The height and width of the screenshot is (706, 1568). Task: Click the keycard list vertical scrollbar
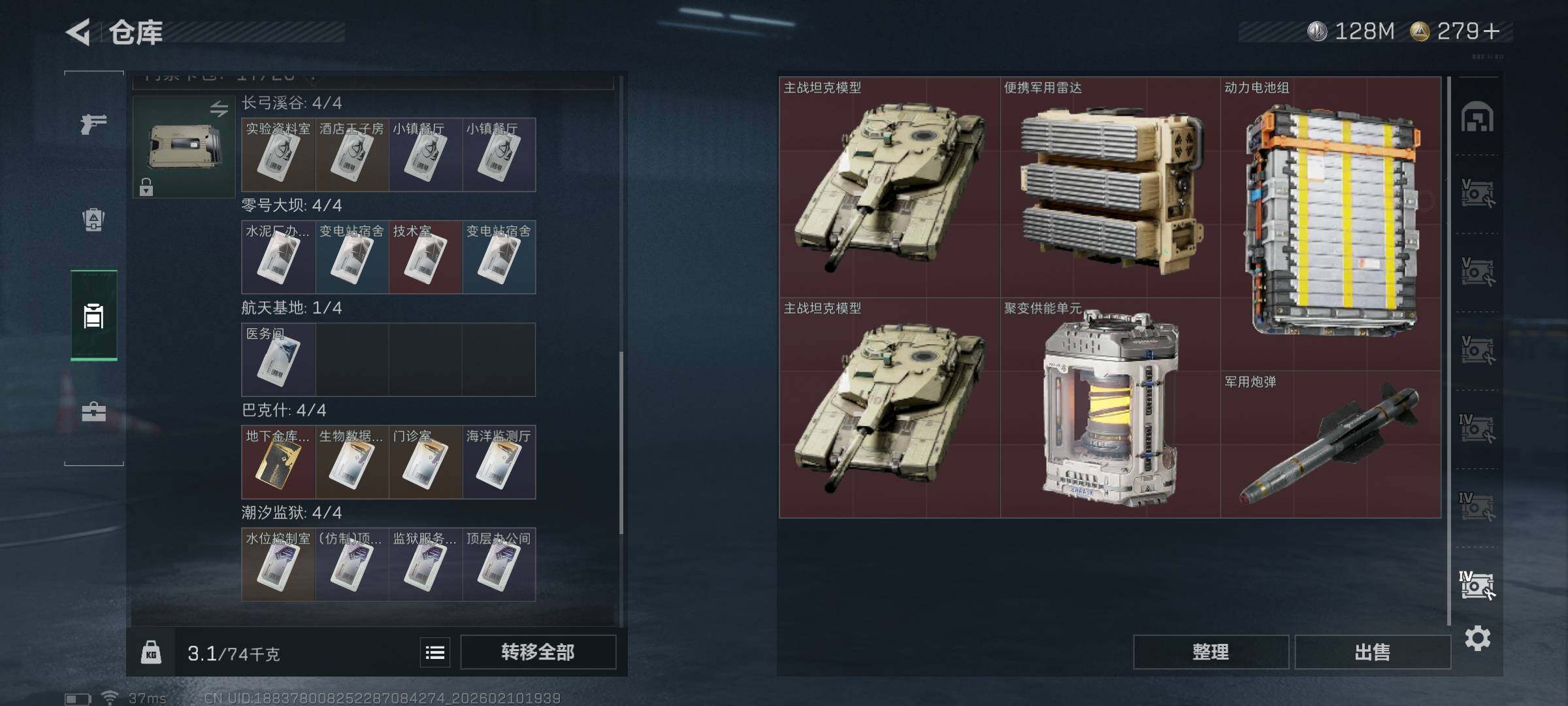[x=621, y=443]
